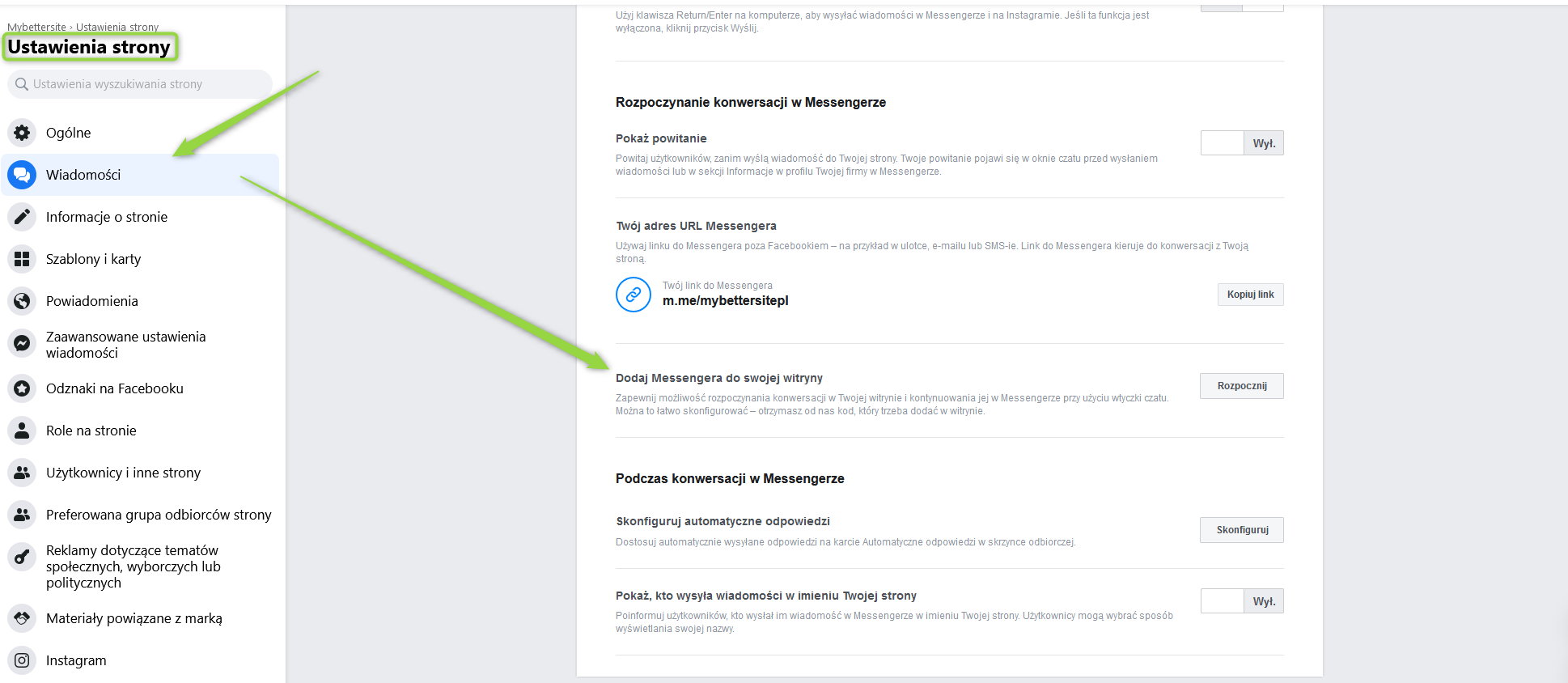Click the Messenger icon for advanced message settings
This screenshot has height=683, width=1568.
coord(22,344)
